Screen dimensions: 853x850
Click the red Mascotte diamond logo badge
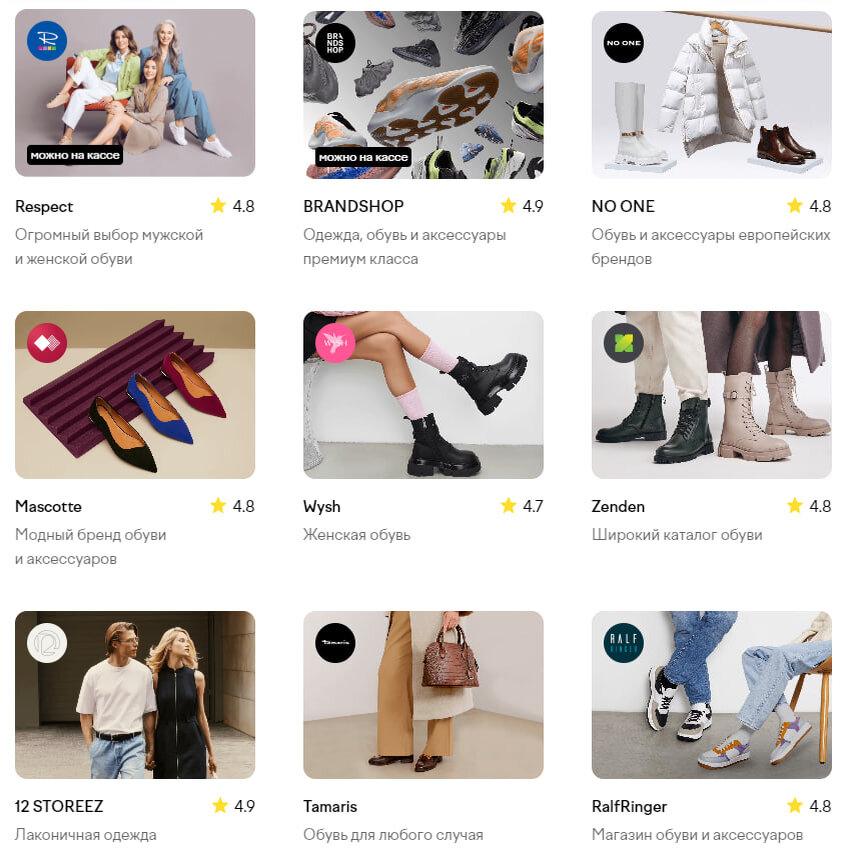coord(47,343)
